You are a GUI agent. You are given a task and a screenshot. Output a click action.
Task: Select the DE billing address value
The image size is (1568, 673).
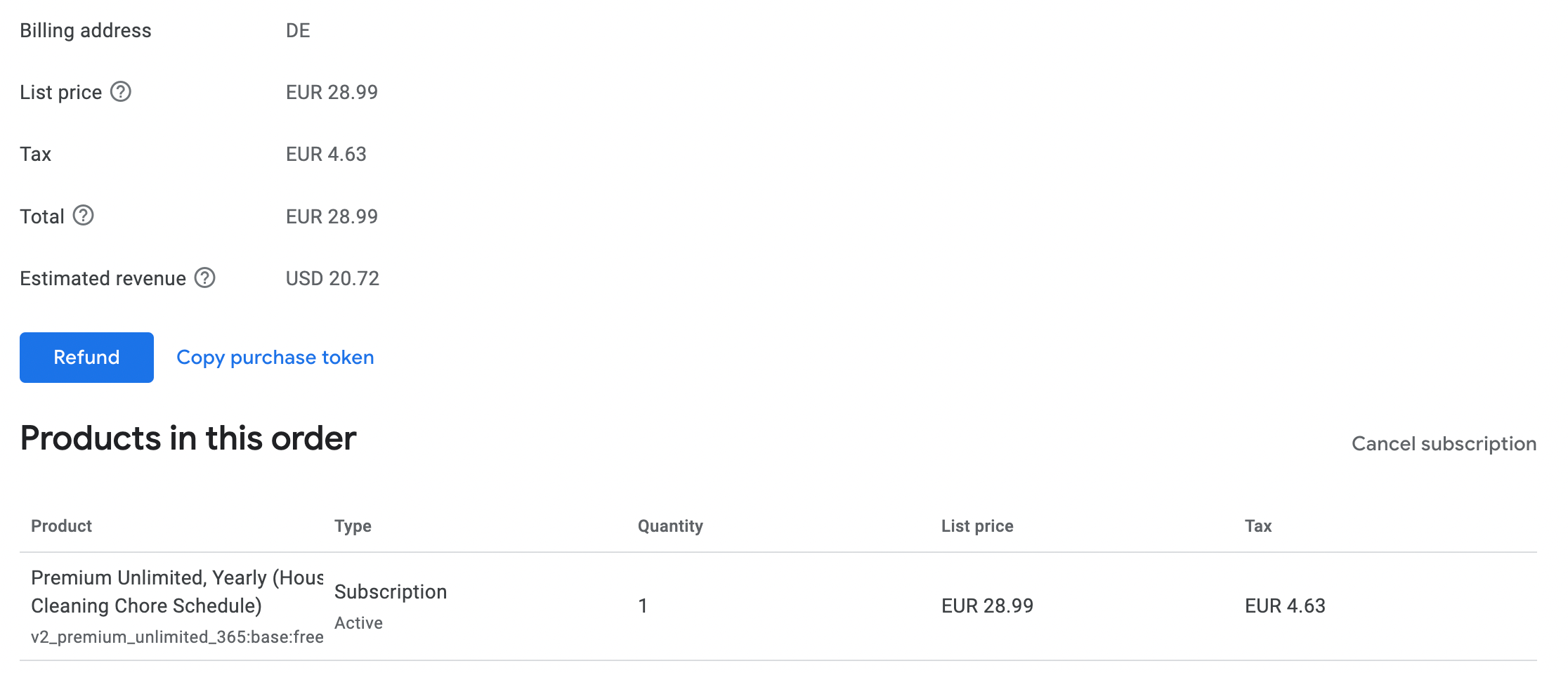(x=298, y=31)
